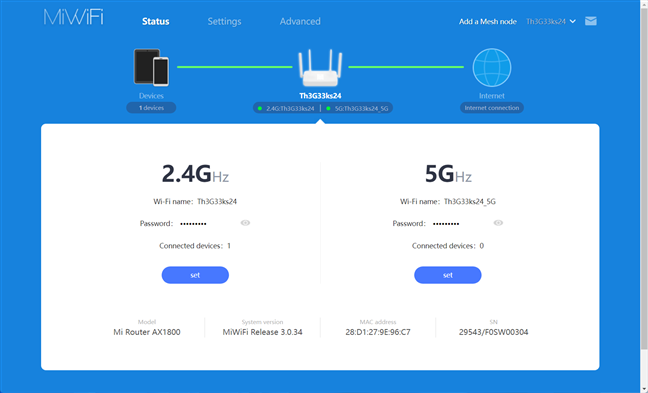Click the MiWiFi logo

pyautogui.click(x=74, y=17)
